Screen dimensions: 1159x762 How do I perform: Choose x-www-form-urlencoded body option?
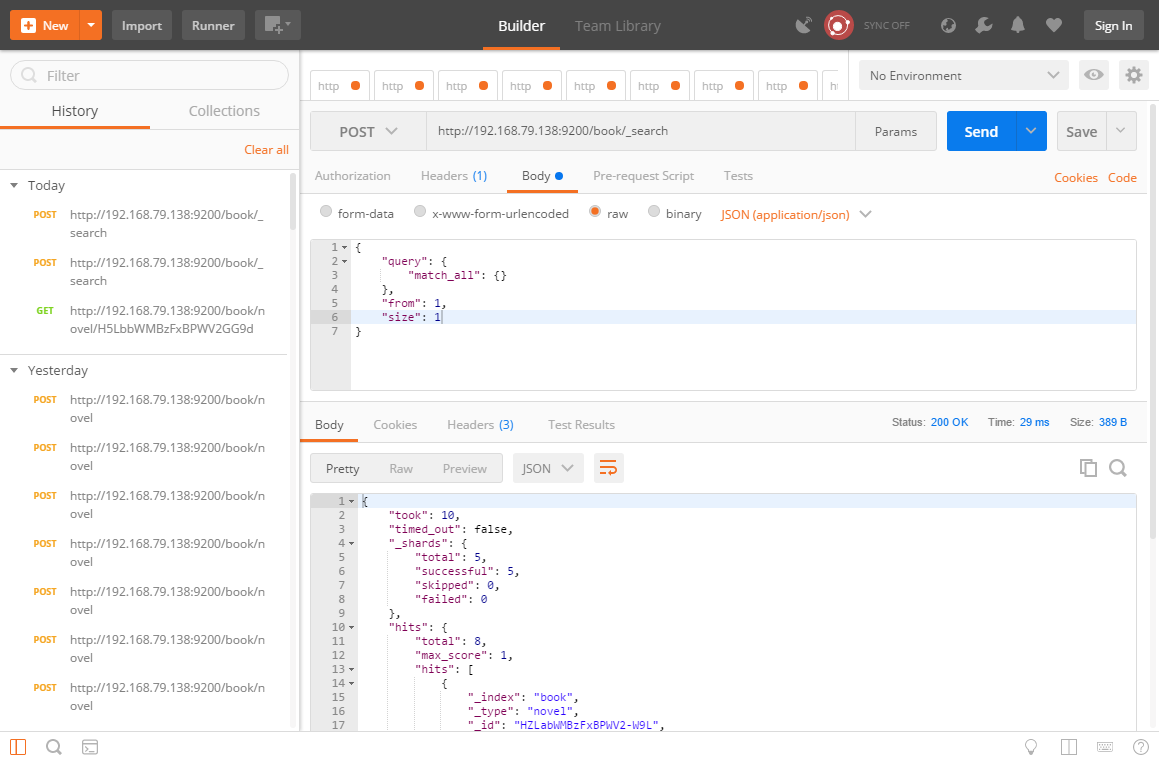pos(420,213)
